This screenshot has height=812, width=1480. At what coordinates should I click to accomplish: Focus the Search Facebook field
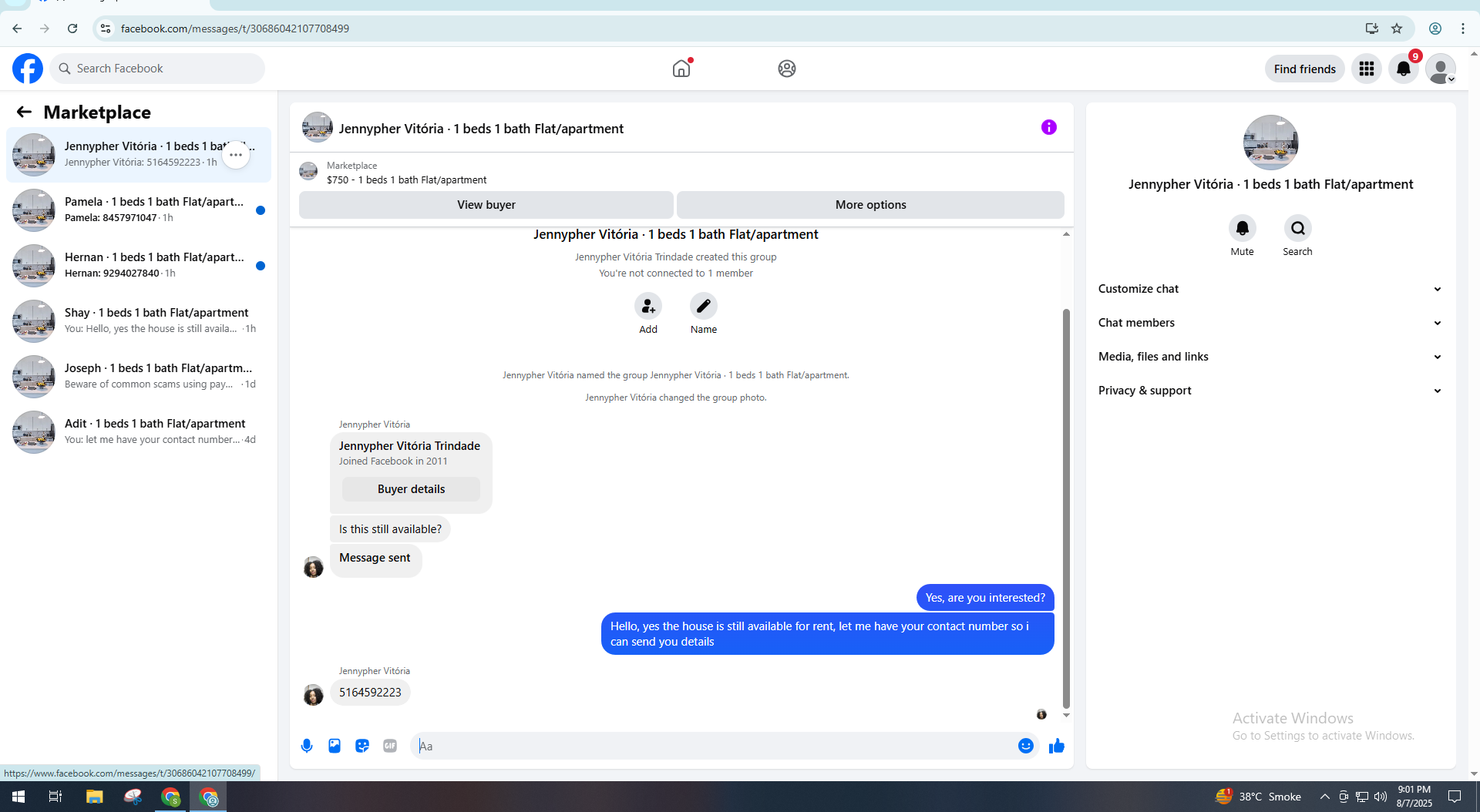point(158,69)
